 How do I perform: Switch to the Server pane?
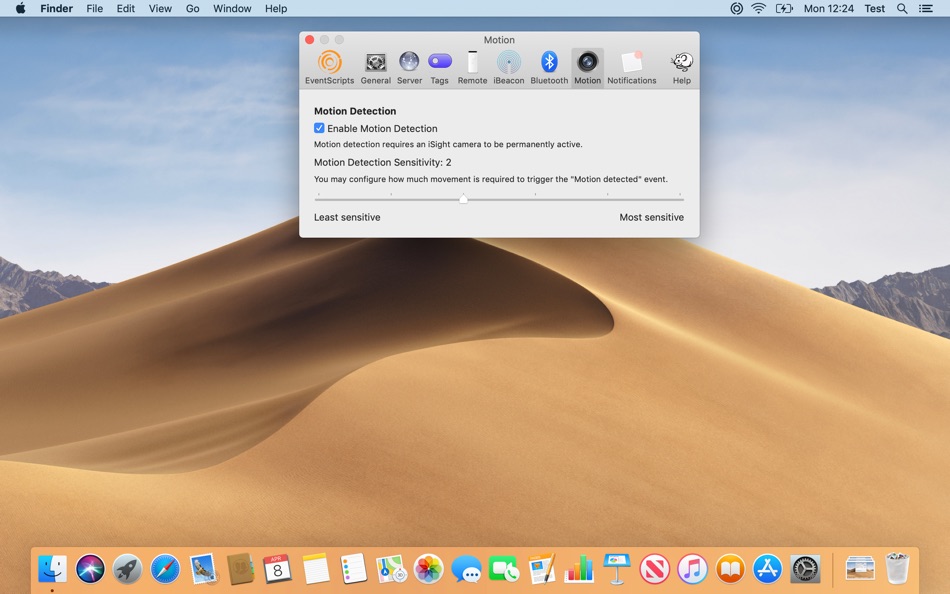409,68
